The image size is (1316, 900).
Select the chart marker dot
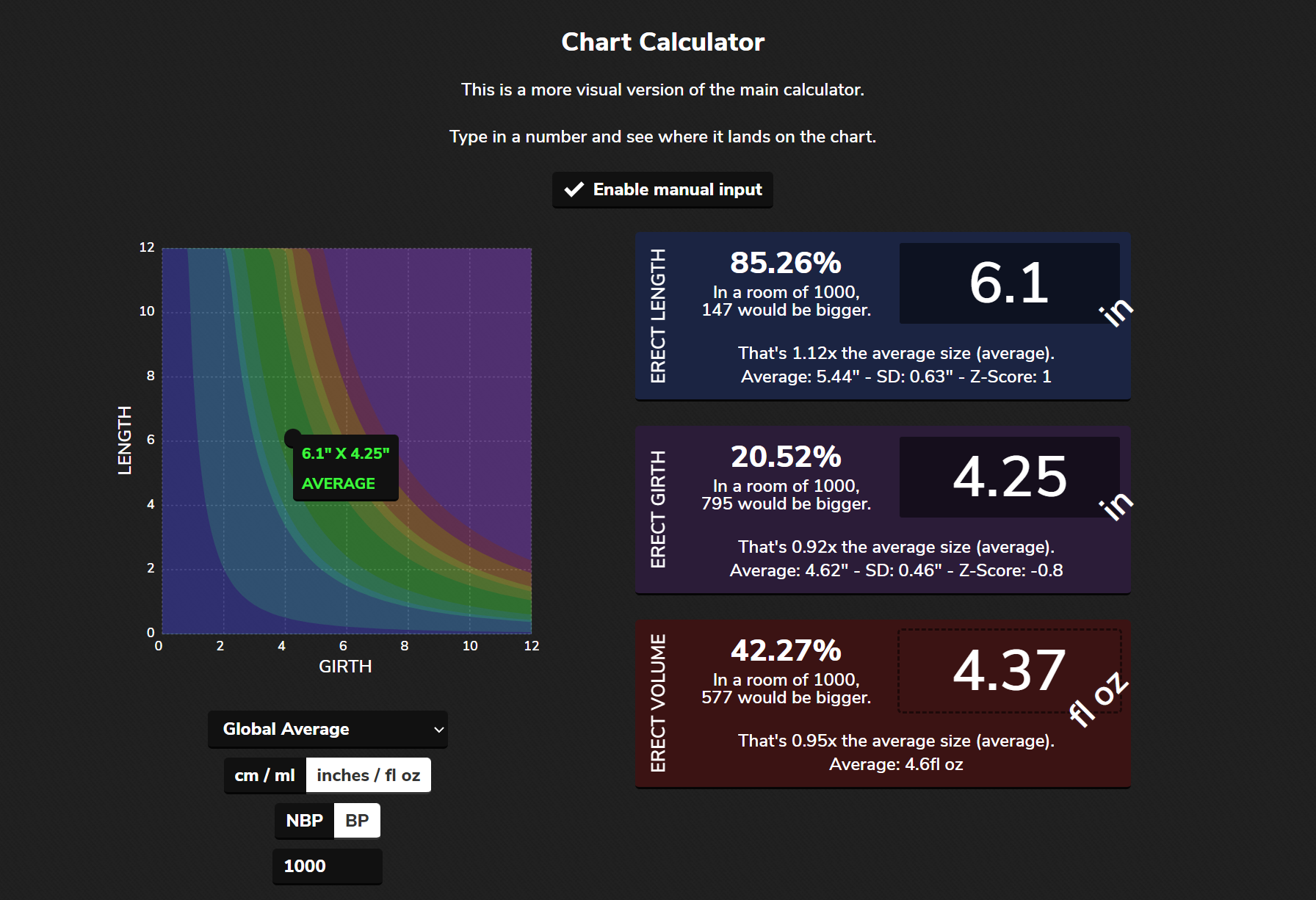293,438
